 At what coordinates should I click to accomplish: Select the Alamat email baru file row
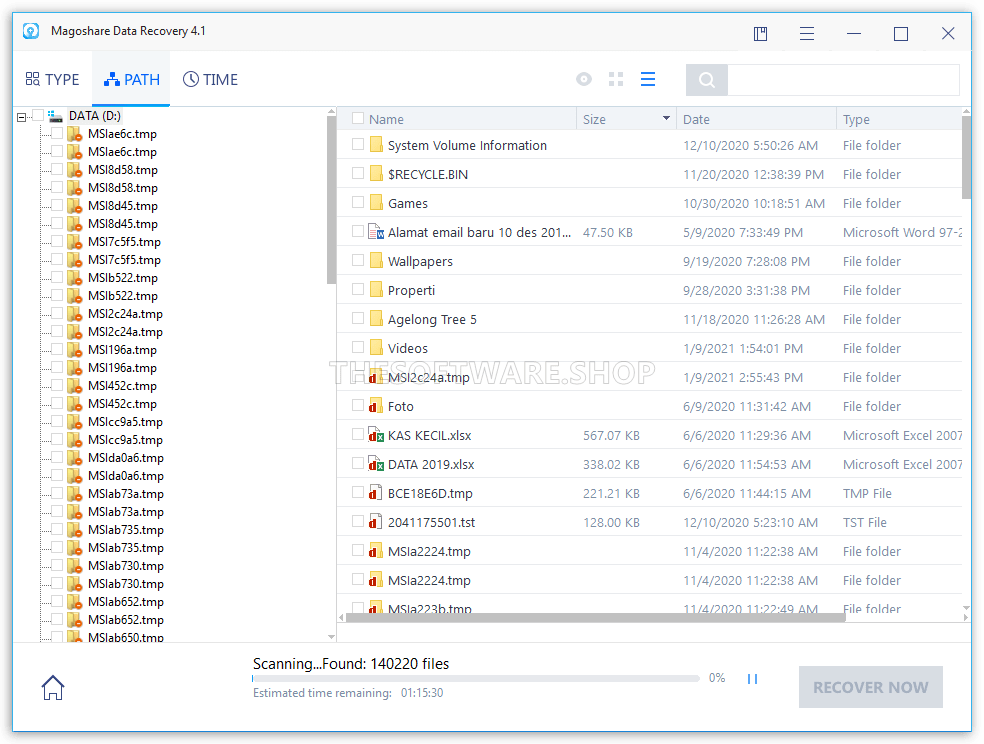click(650, 232)
